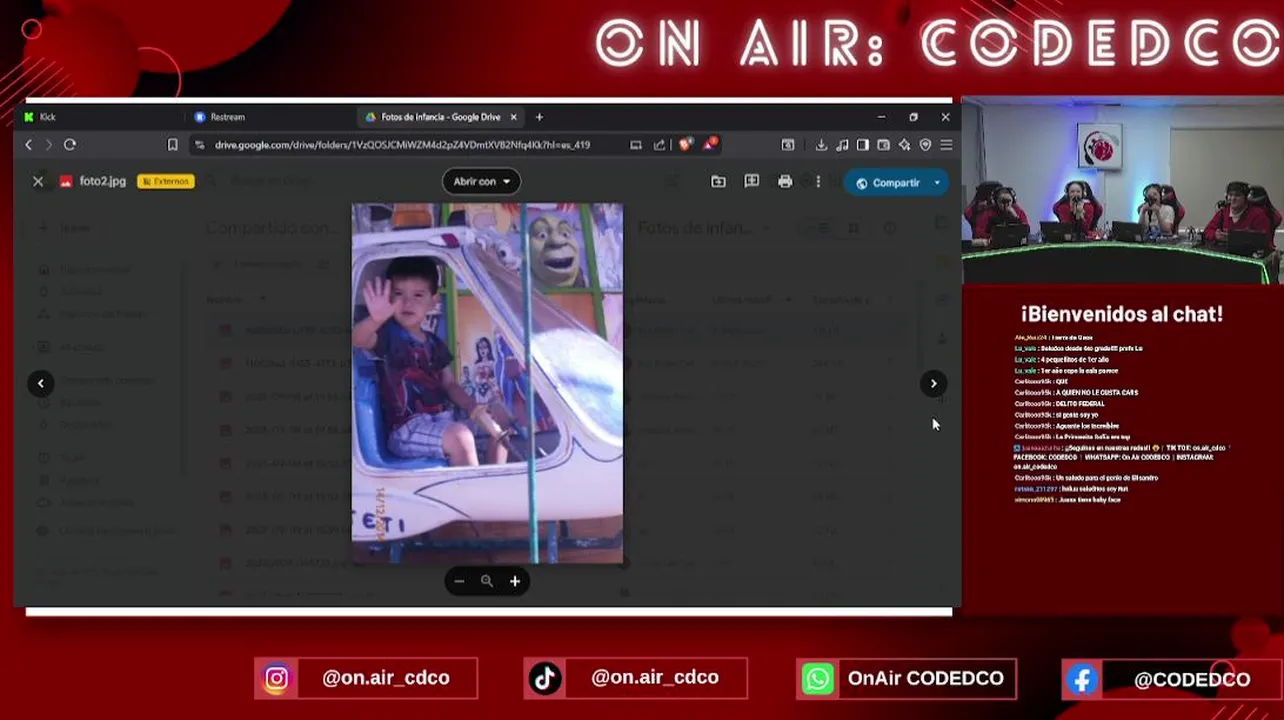Click the add comment icon
Viewport: 1284px width, 720px height.
752,182
